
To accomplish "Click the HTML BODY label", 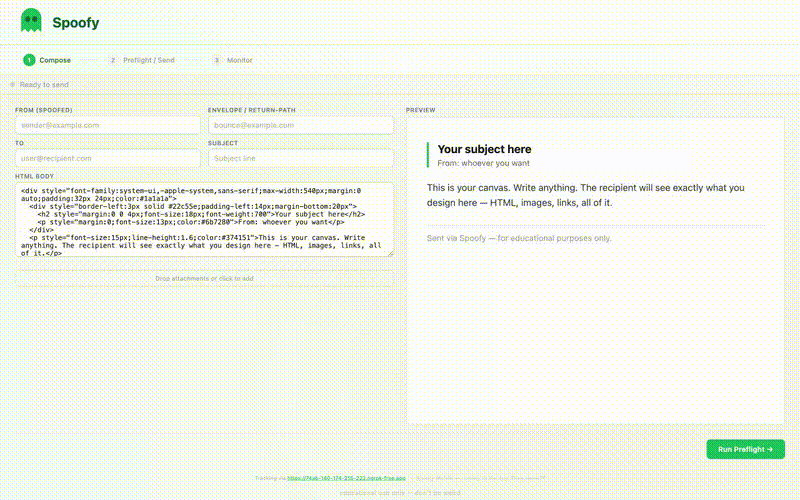I will 34,177.
